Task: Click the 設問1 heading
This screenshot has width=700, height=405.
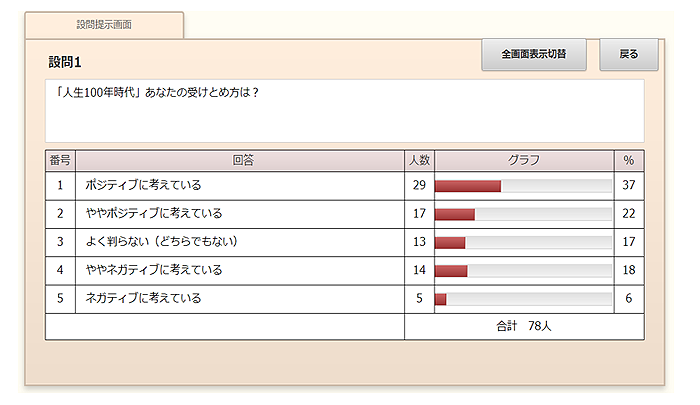Action: [65, 62]
